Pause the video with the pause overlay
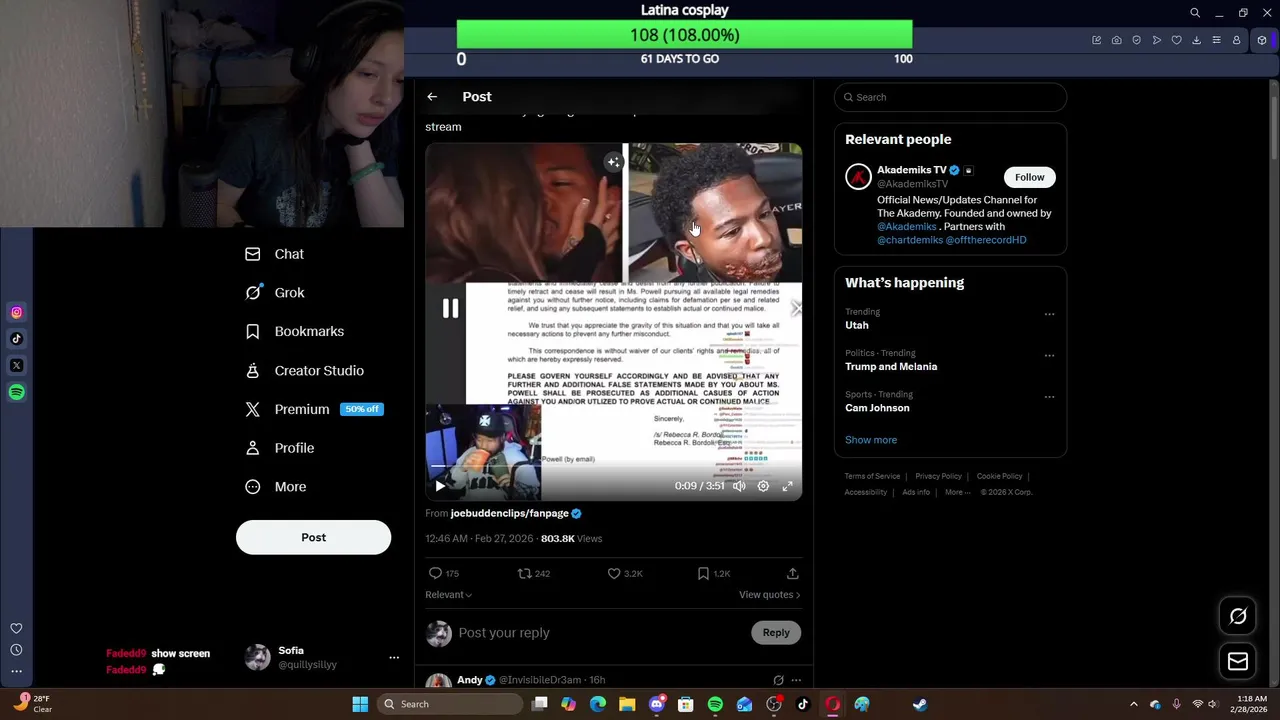The image size is (1280, 720). tap(450, 309)
